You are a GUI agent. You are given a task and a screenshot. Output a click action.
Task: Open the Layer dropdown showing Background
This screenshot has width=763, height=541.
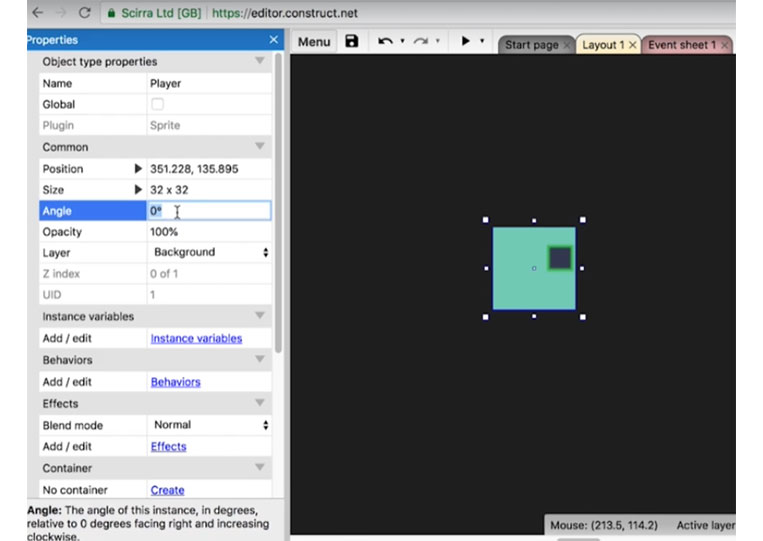click(209, 252)
